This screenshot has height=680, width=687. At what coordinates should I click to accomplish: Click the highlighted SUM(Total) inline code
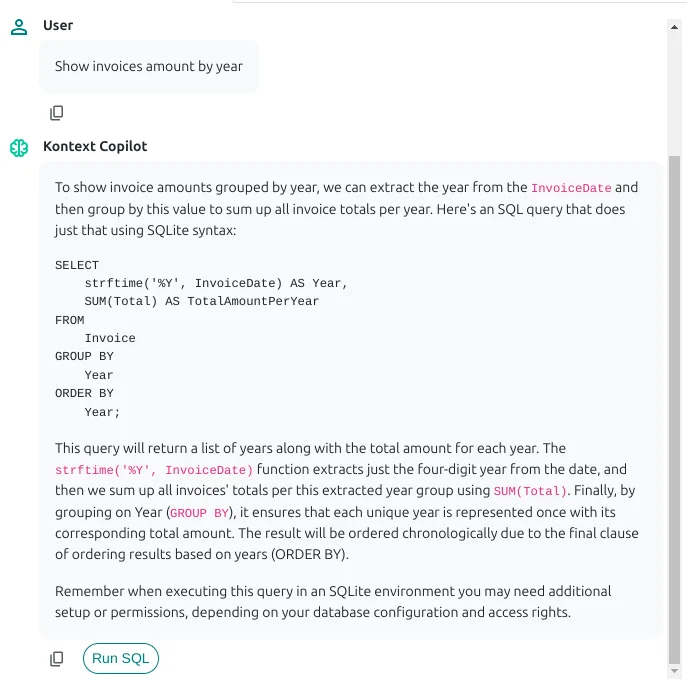pos(530,491)
